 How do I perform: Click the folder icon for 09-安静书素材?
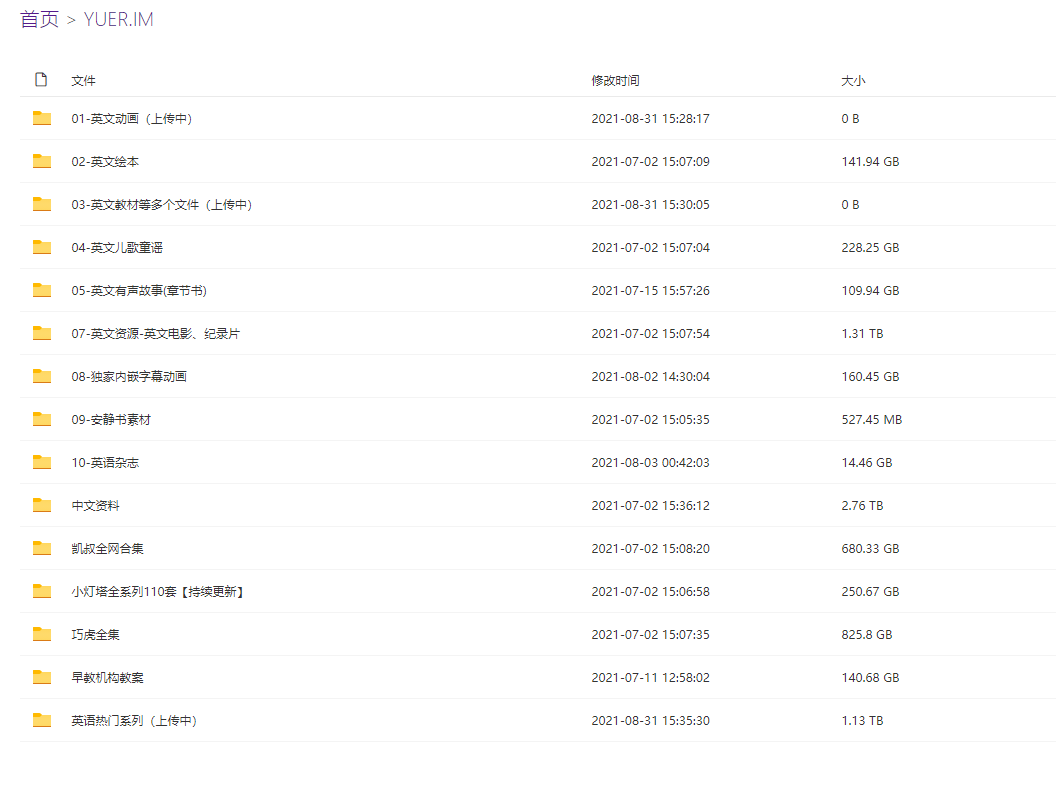point(42,419)
